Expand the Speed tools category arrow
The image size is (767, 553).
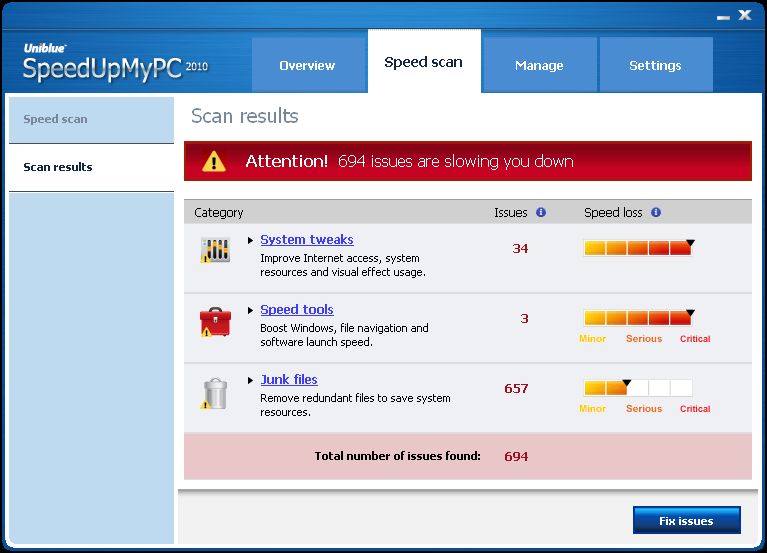(250, 310)
